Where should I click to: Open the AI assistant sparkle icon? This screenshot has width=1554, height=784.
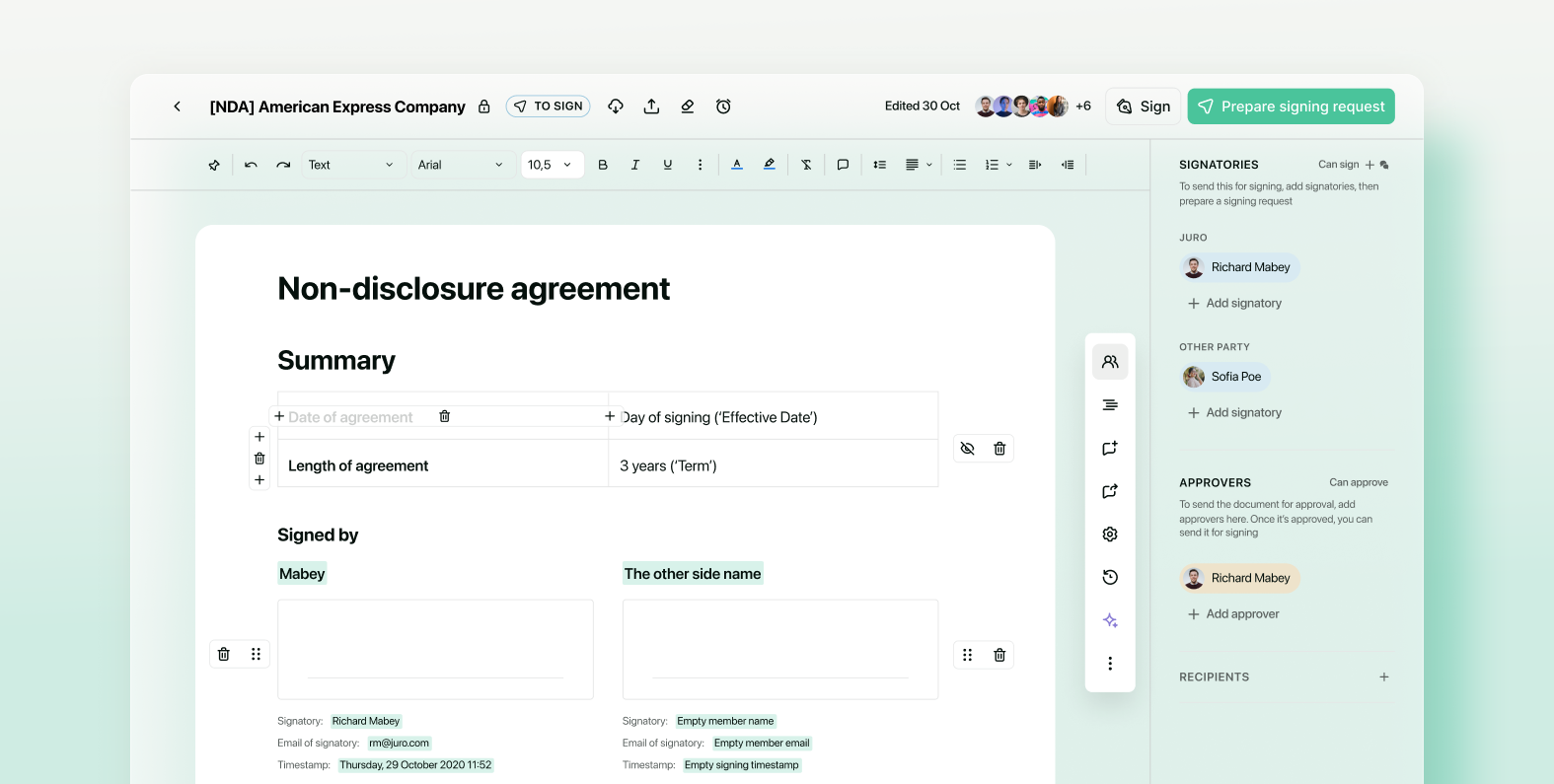coord(1110,620)
